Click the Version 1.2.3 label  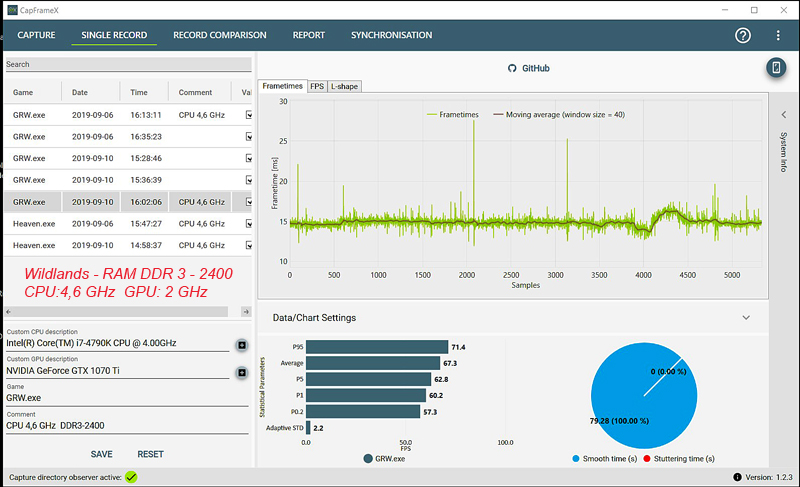[x=769, y=477]
